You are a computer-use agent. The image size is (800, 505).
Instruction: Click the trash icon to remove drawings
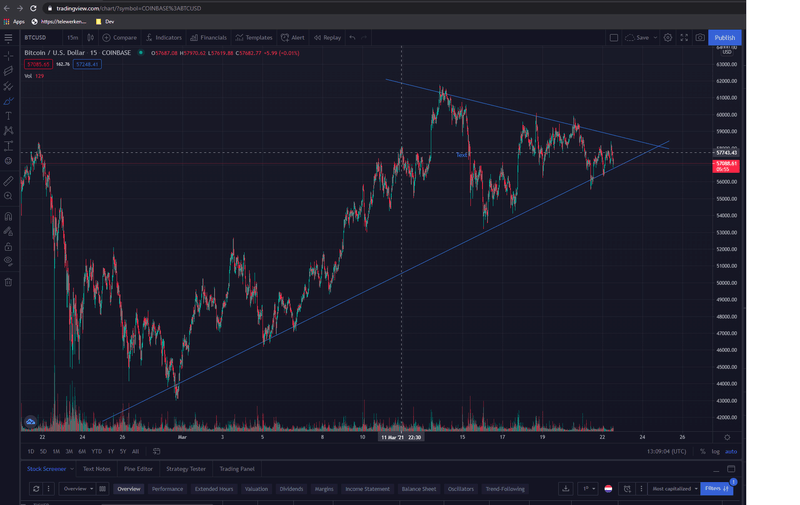coord(8,282)
